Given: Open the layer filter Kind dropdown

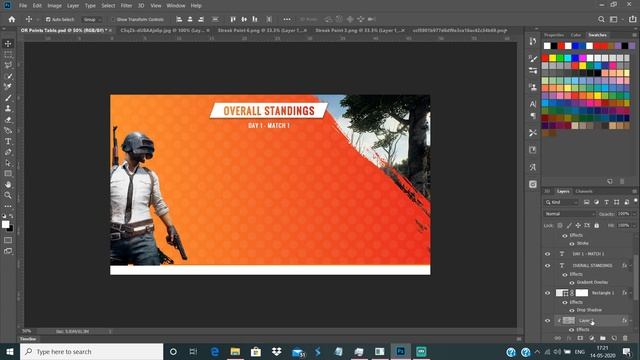Looking at the screenshot, I should coord(561,202).
